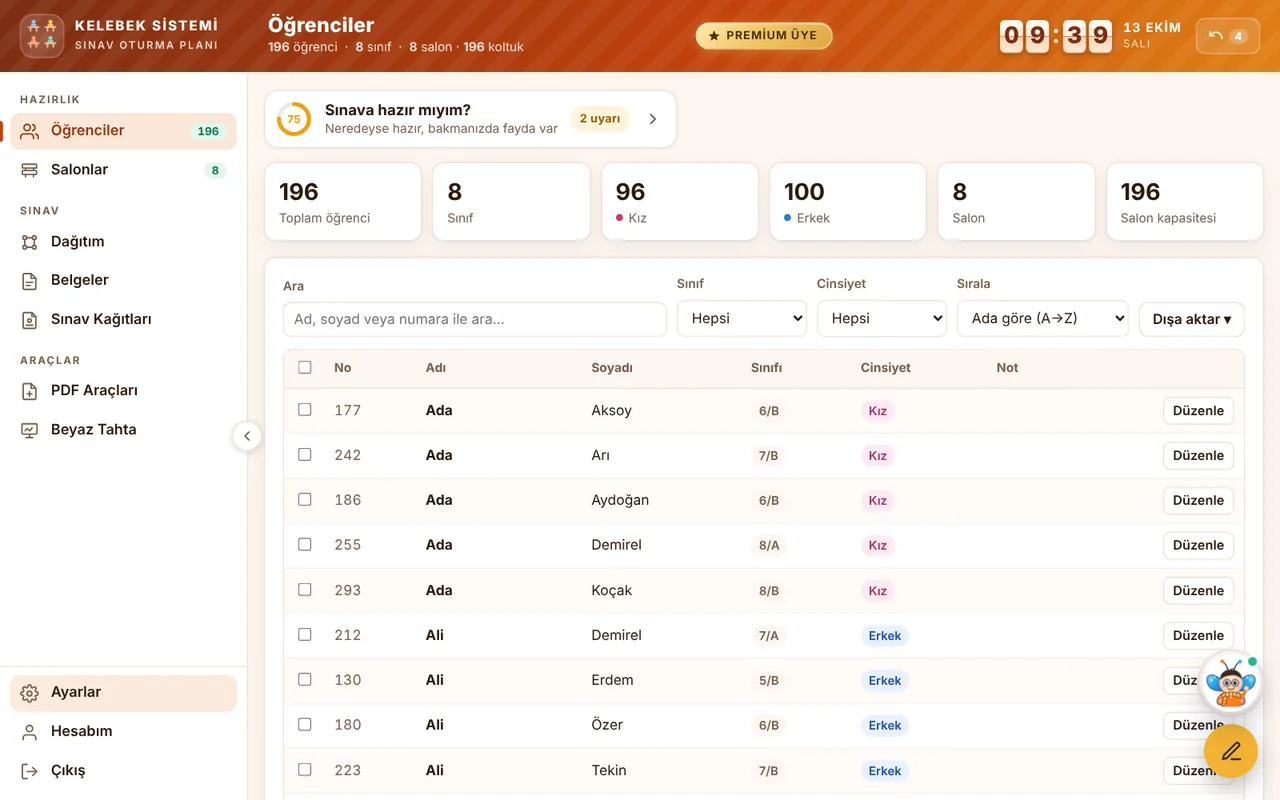Click the No column header
This screenshot has height=800, width=1280.
[x=343, y=368]
